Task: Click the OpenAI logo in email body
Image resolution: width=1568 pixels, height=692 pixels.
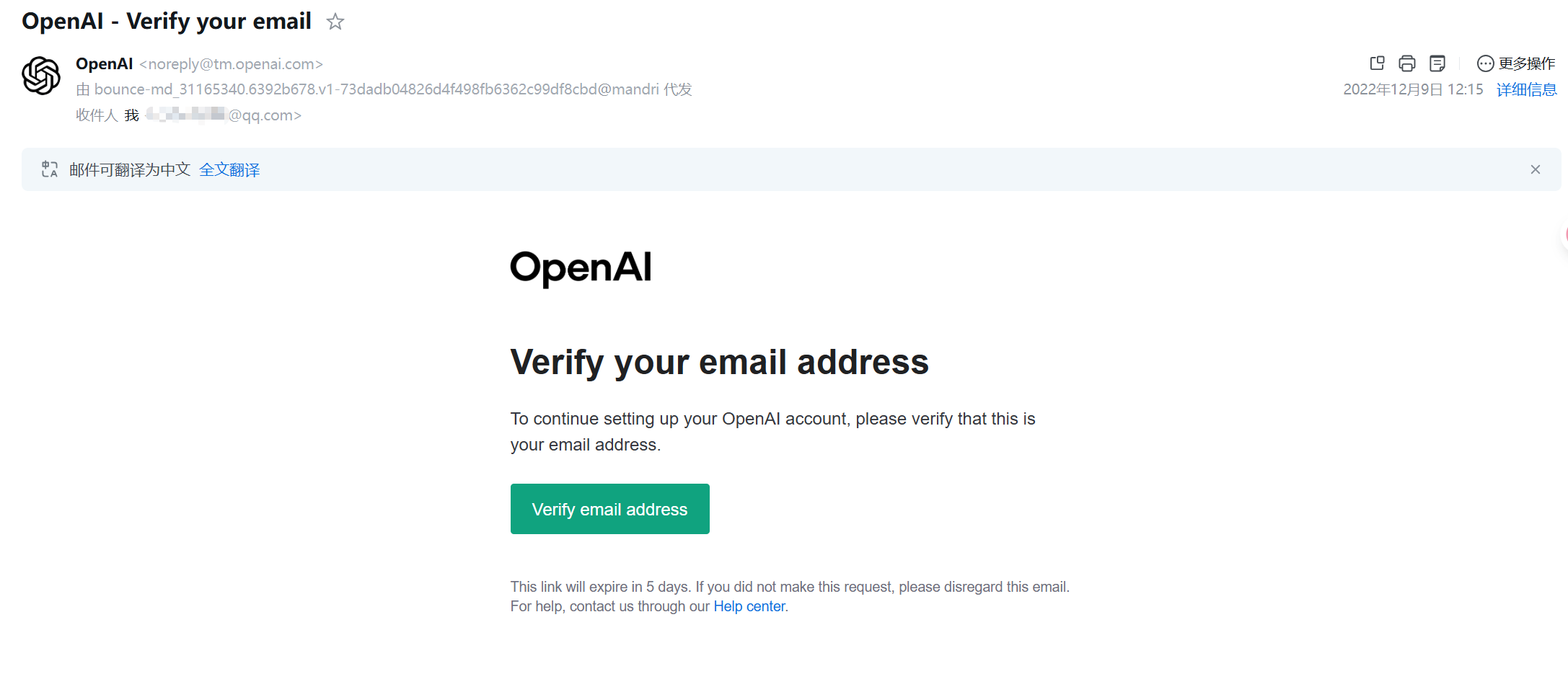Action: click(581, 268)
